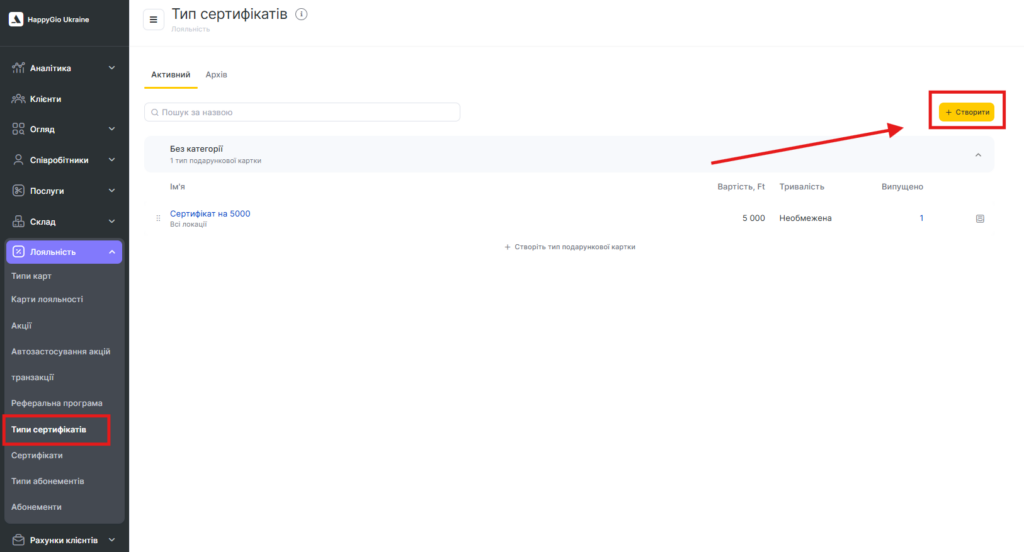Viewport: 1024px width, 552px height.
Task: Click the Склад warehouse icon
Action: [18, 221]
